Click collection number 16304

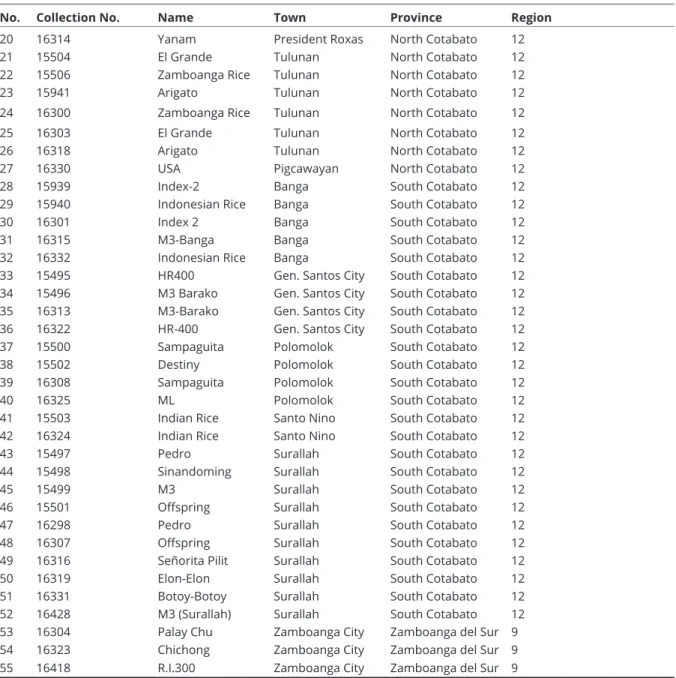point(53,631)
